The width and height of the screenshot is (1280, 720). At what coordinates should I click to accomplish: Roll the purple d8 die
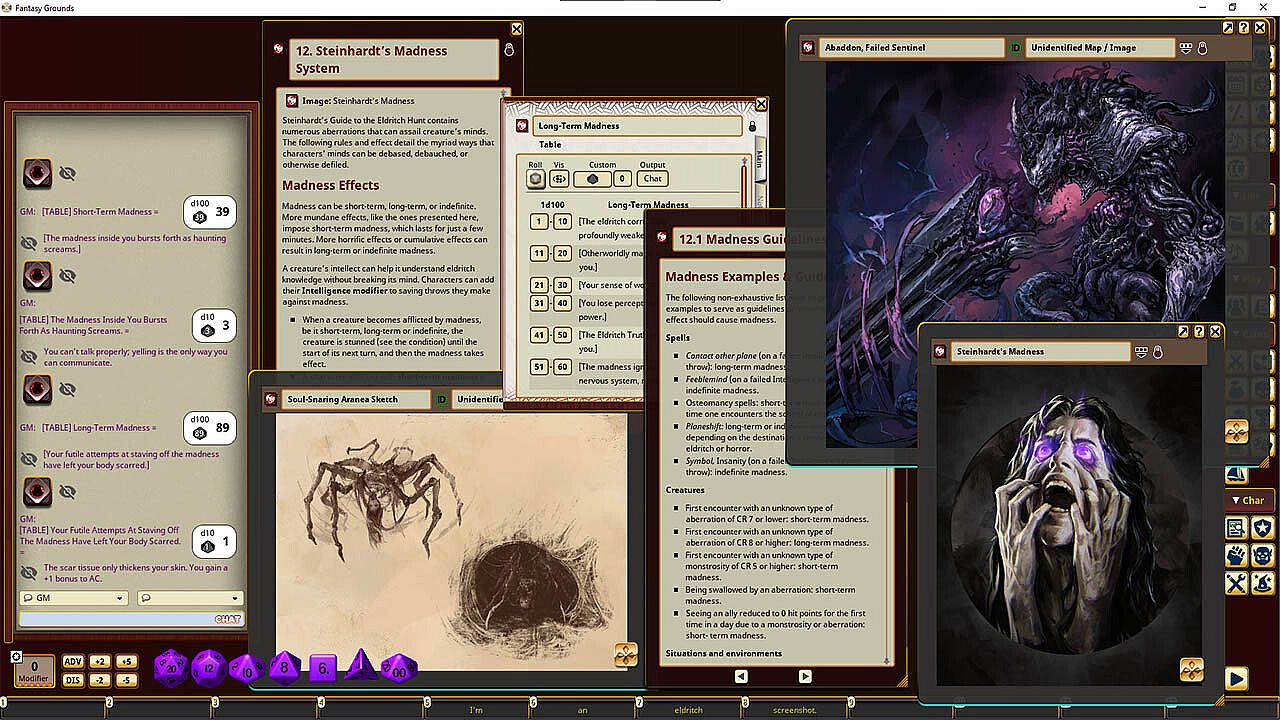[x=284, y=668]
